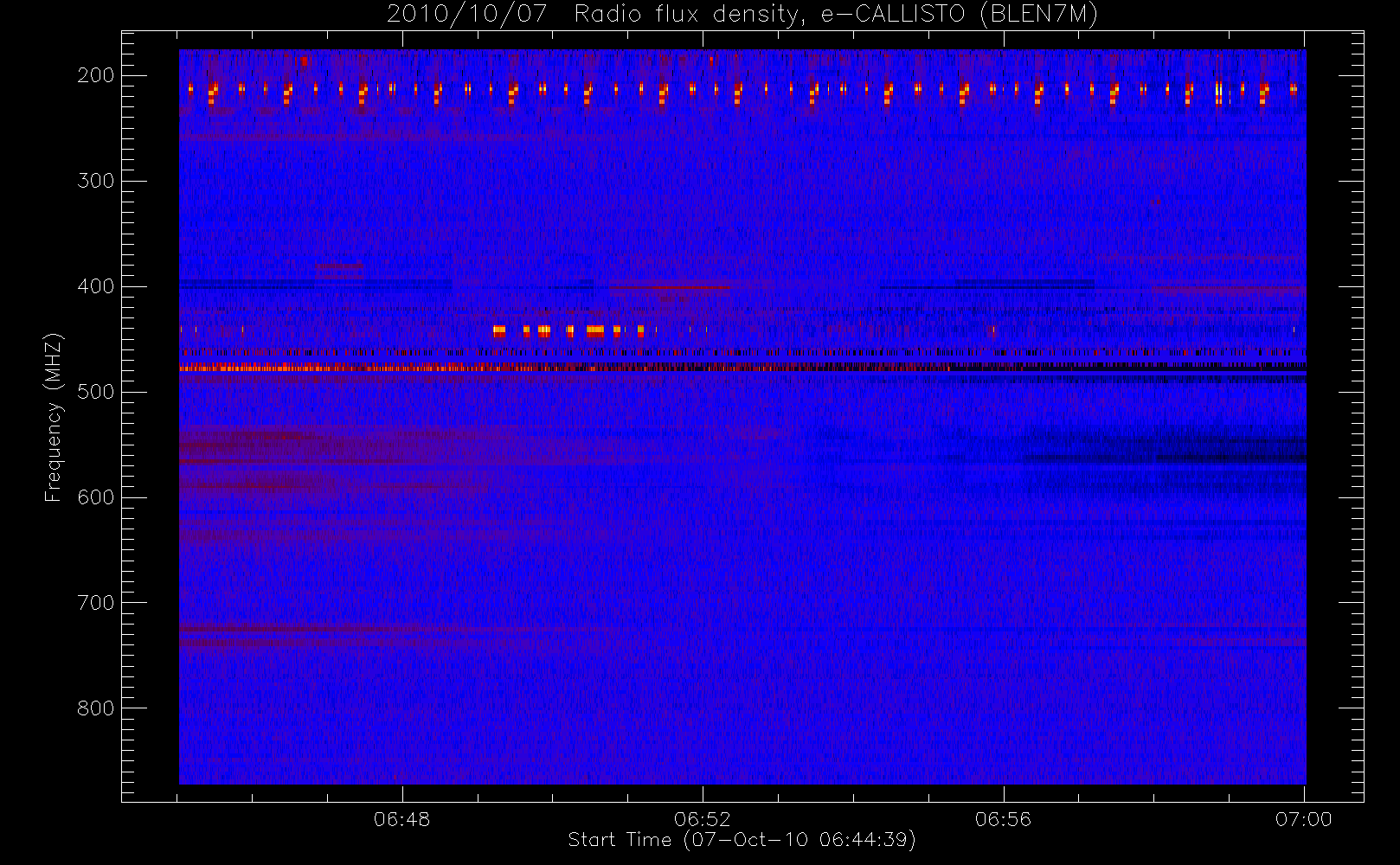Click the yellow burst cluster near 440 MHz
This screenshot has width=1400, height=865.
568,330
